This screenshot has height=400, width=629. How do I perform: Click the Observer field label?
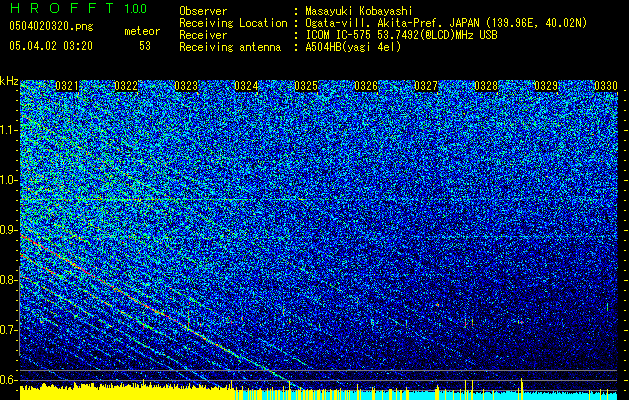point(203,11)
